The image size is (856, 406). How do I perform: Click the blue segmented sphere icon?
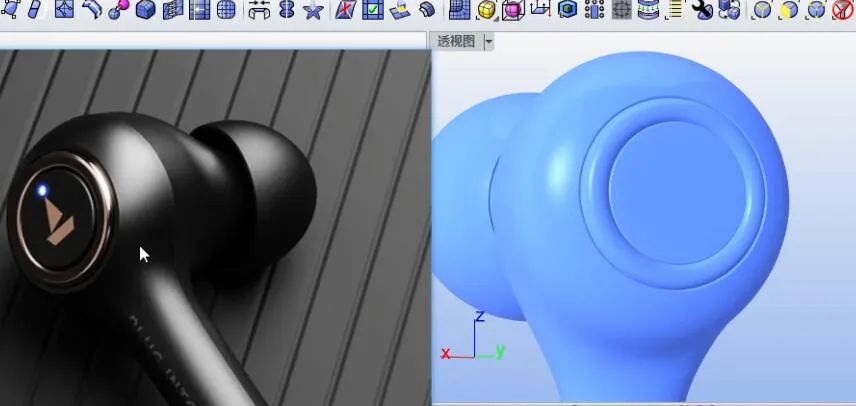click(x=816, y=10)
